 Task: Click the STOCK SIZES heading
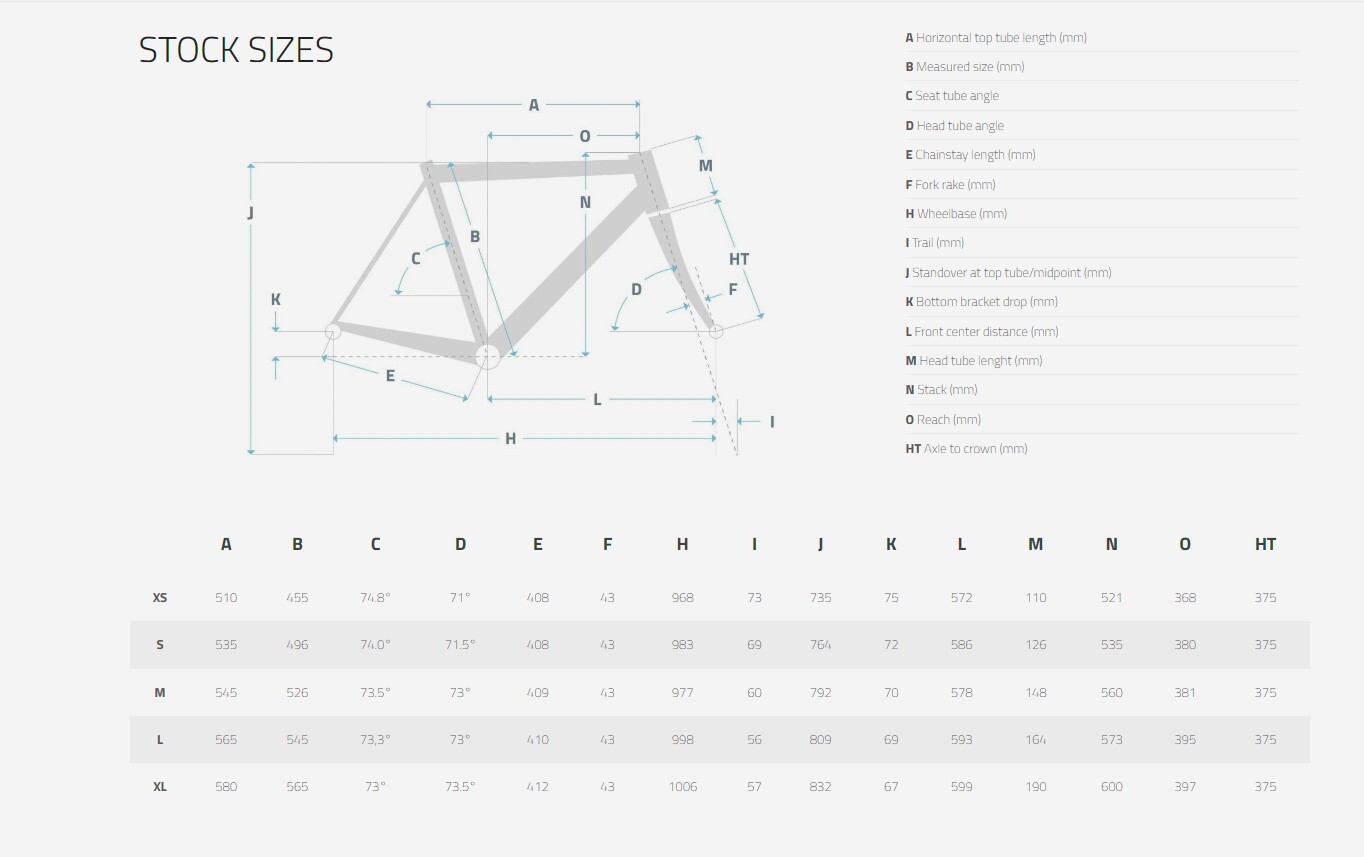tap(236, 50)
